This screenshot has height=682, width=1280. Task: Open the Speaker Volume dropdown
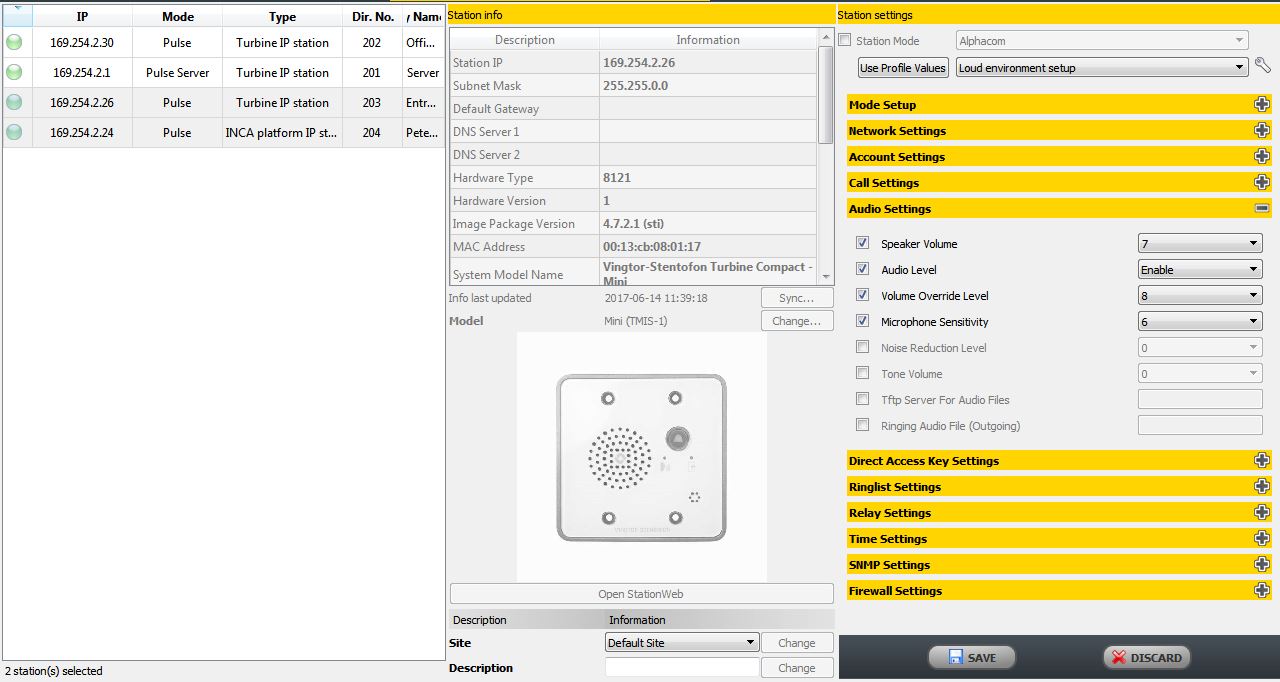[1200, 243]
